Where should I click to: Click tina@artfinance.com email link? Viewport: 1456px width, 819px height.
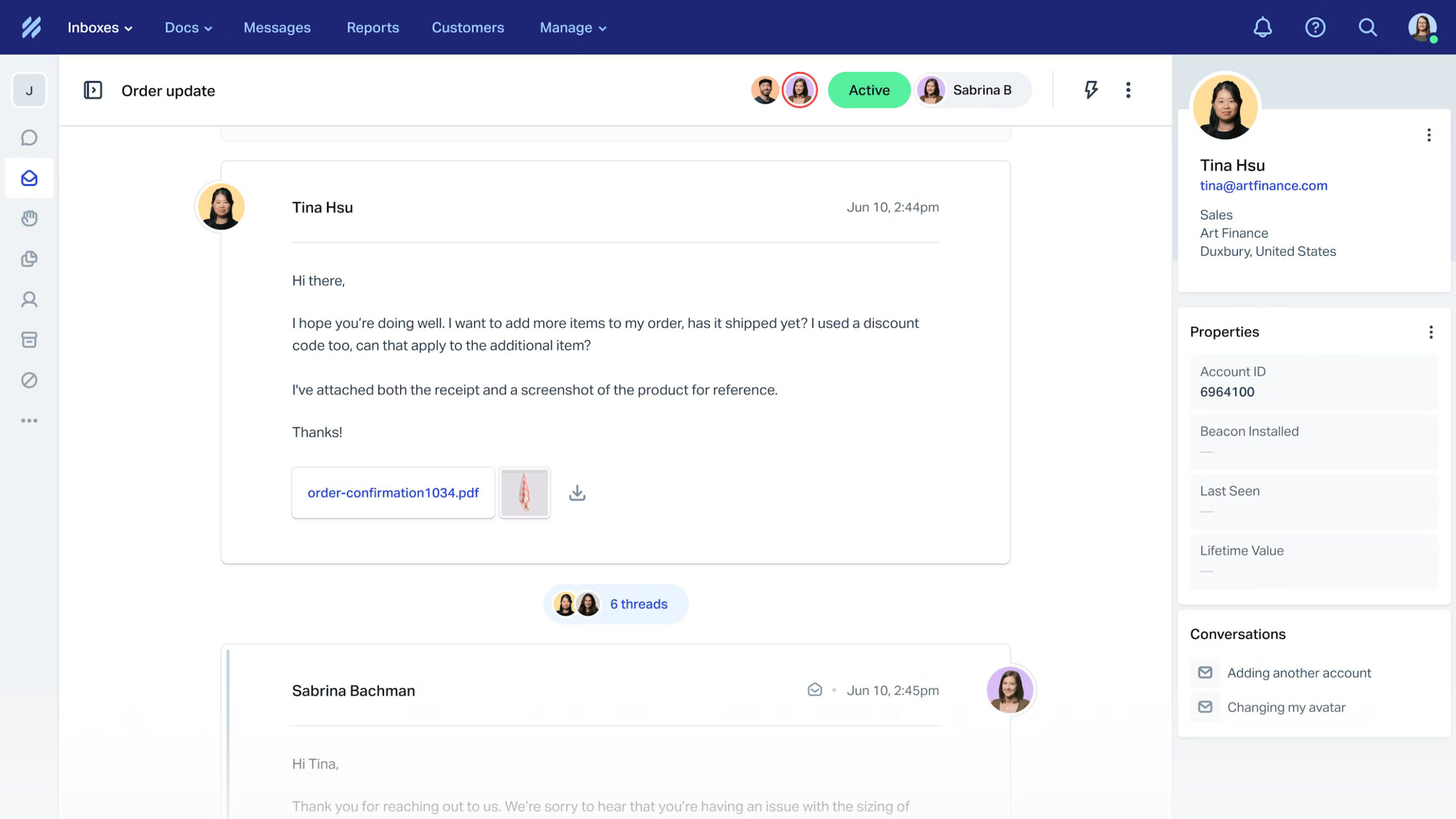(x=1264, y=185)
